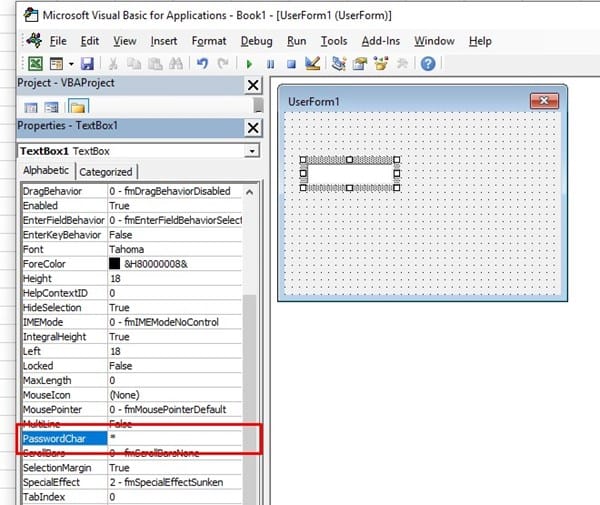Viewport: 600px width, 505px height.
Task: Open Project Explorer toolbar icon
Action: pos(339,64)
